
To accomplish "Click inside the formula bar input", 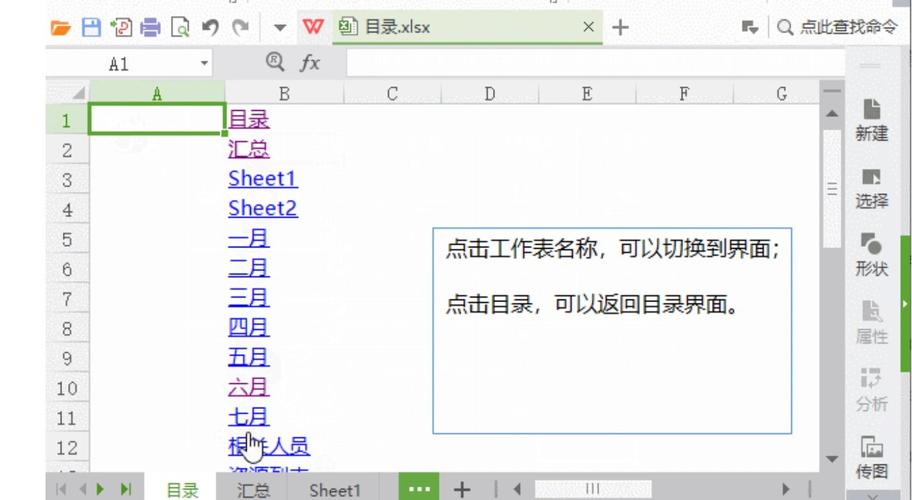I will (595, 63).
